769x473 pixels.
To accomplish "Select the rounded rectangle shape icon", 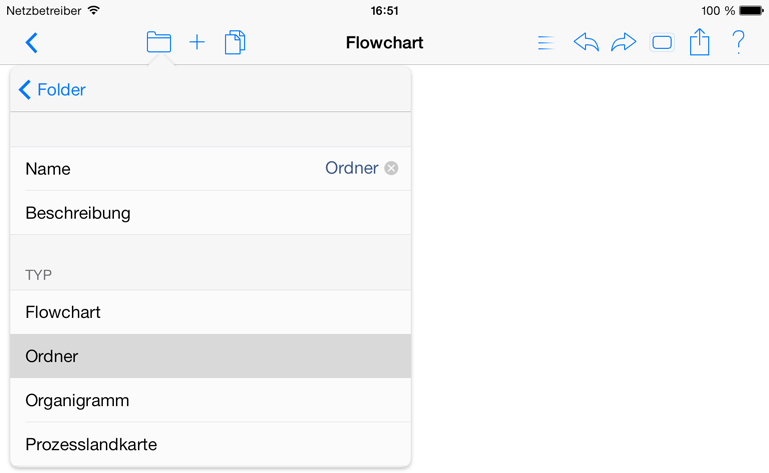I will click(x=662, y=43).
